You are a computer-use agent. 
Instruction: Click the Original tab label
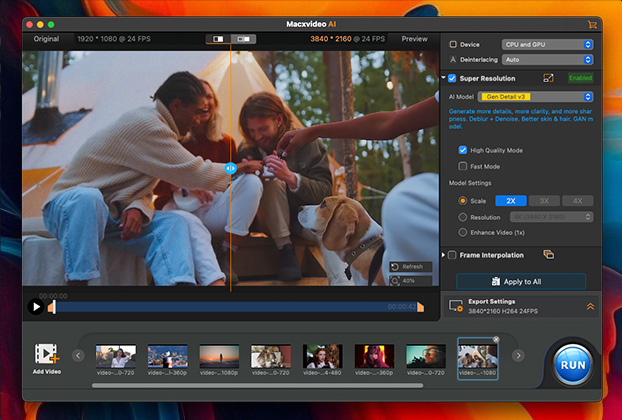tap(46, 39)
